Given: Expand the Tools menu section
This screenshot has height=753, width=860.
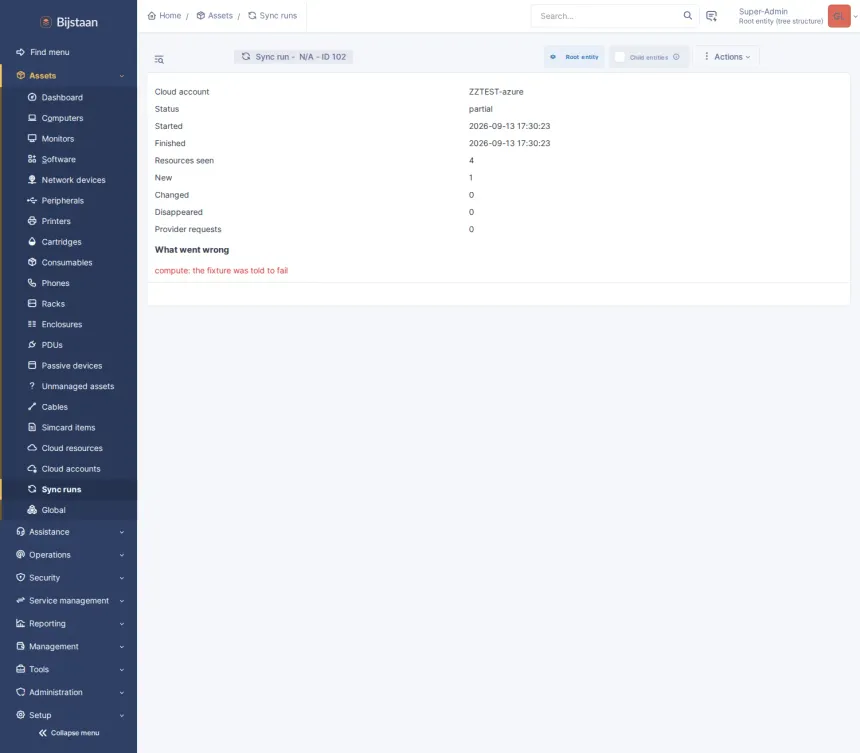Looking at the screenshot, I should [122, 670].
